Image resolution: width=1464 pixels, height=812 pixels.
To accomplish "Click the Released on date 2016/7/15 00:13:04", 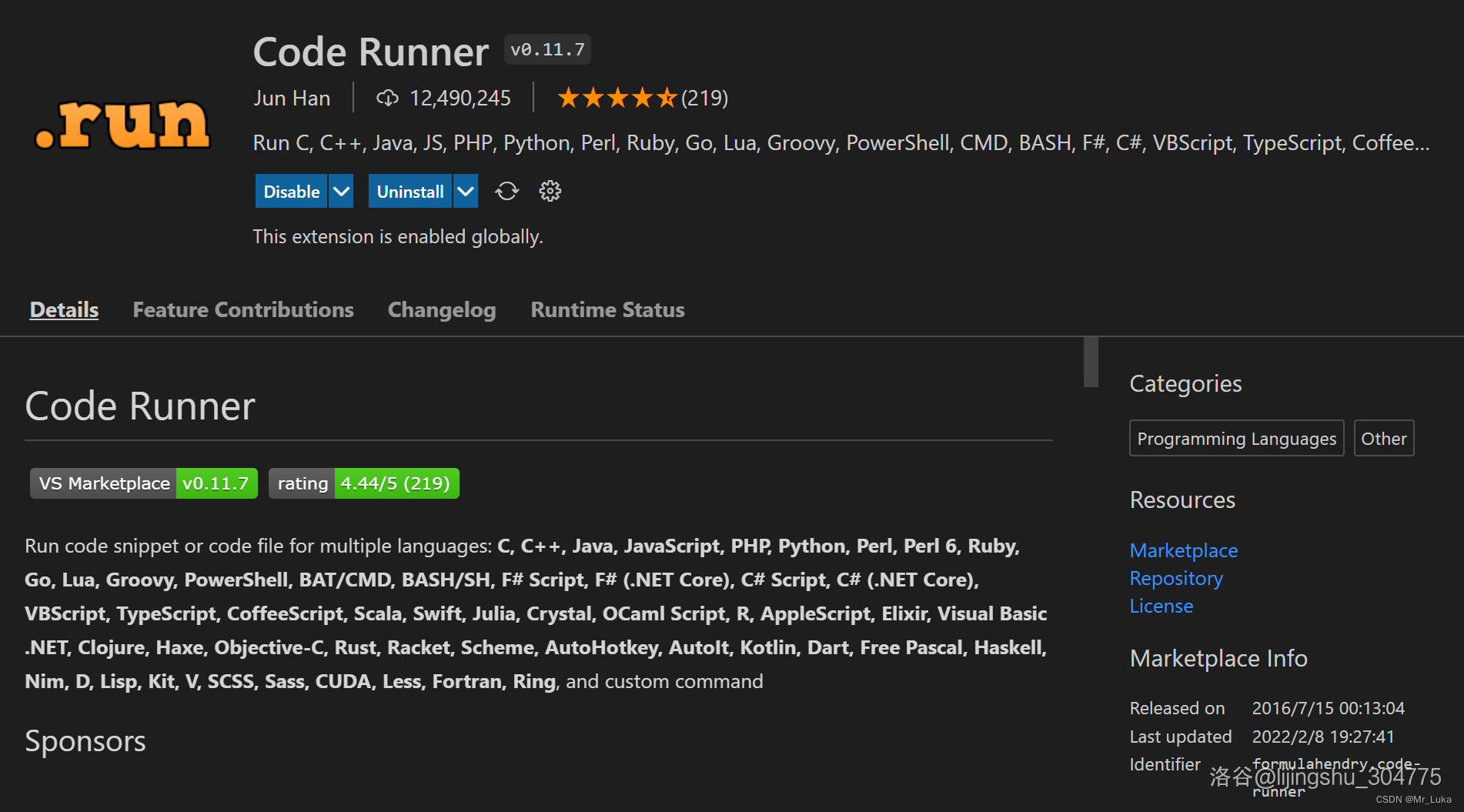I will click(1329, 708).
